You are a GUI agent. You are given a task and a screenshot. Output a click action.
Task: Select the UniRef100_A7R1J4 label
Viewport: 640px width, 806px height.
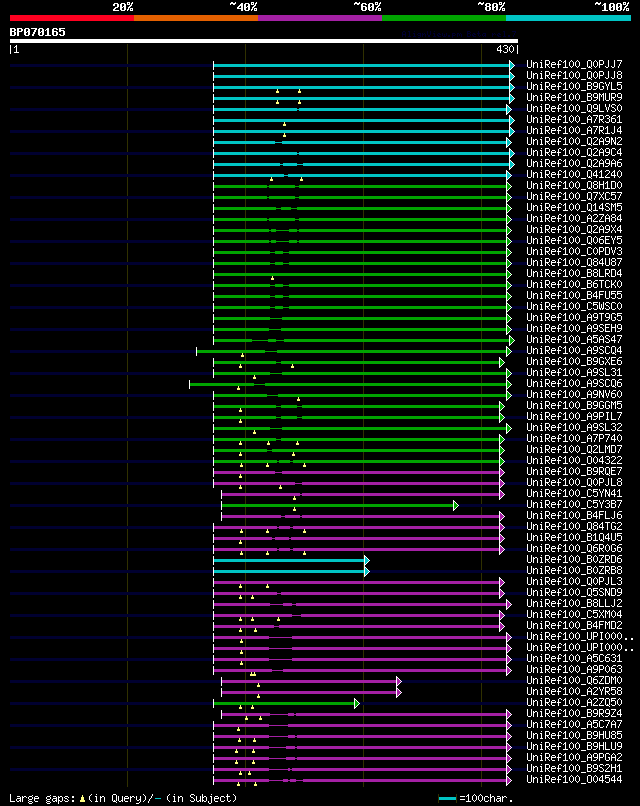(574, 131)
